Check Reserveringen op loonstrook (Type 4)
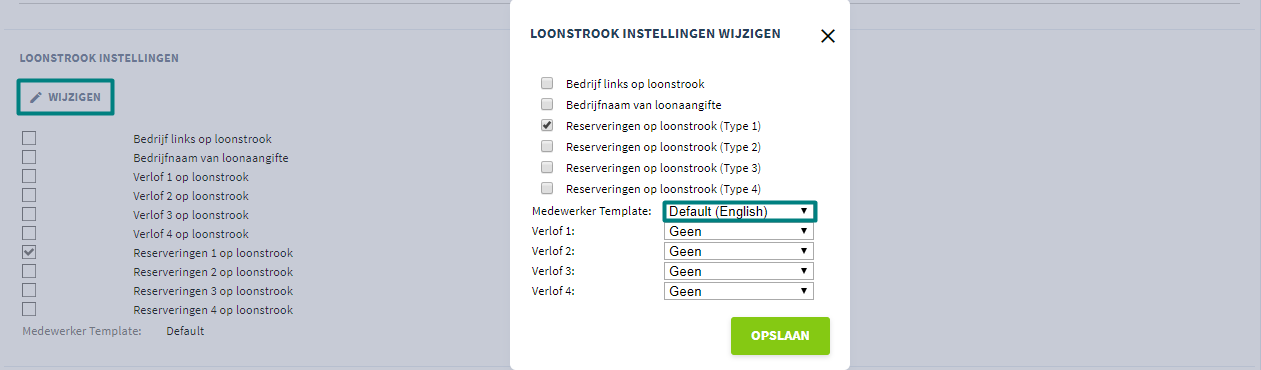1261x370 pixels. (x=547, y=188)
